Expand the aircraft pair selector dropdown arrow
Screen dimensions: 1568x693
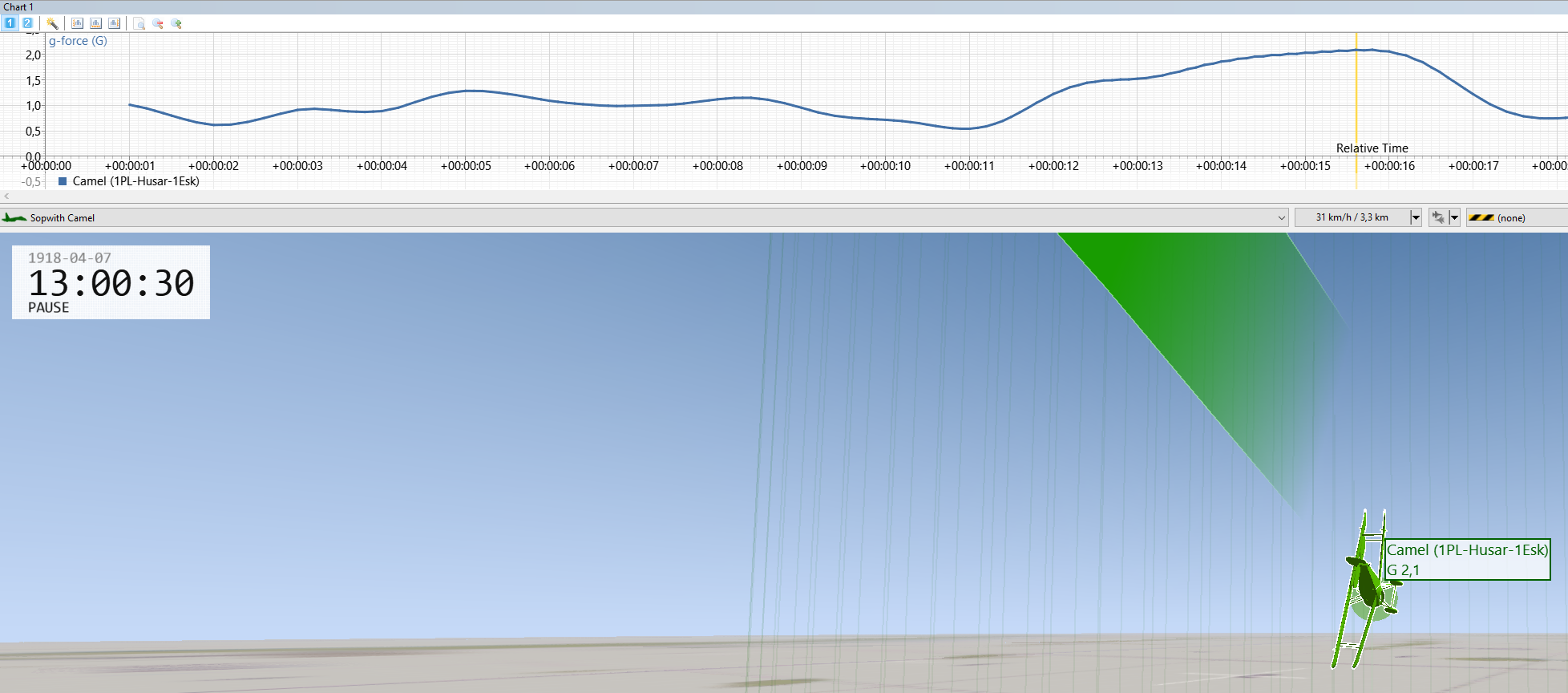tap(1454, 217)
